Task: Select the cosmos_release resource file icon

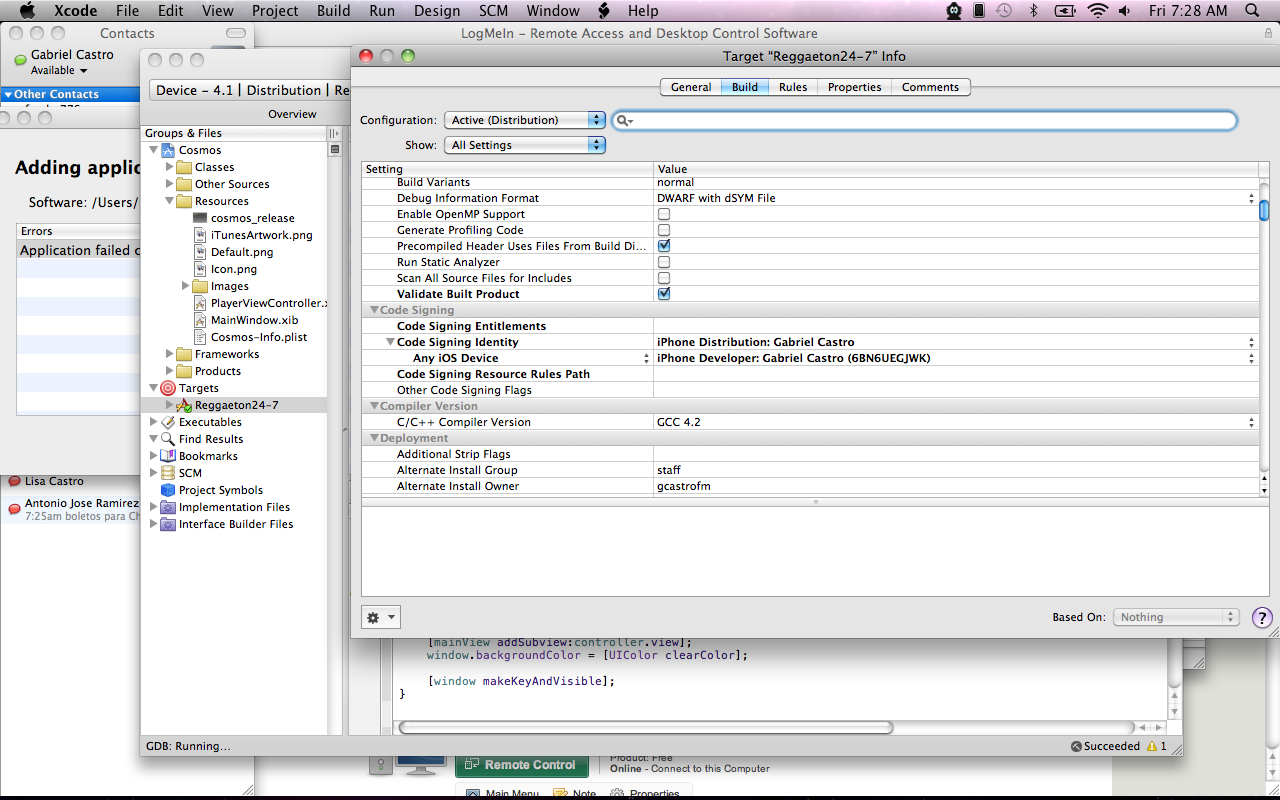Action: tap(199, 218)
